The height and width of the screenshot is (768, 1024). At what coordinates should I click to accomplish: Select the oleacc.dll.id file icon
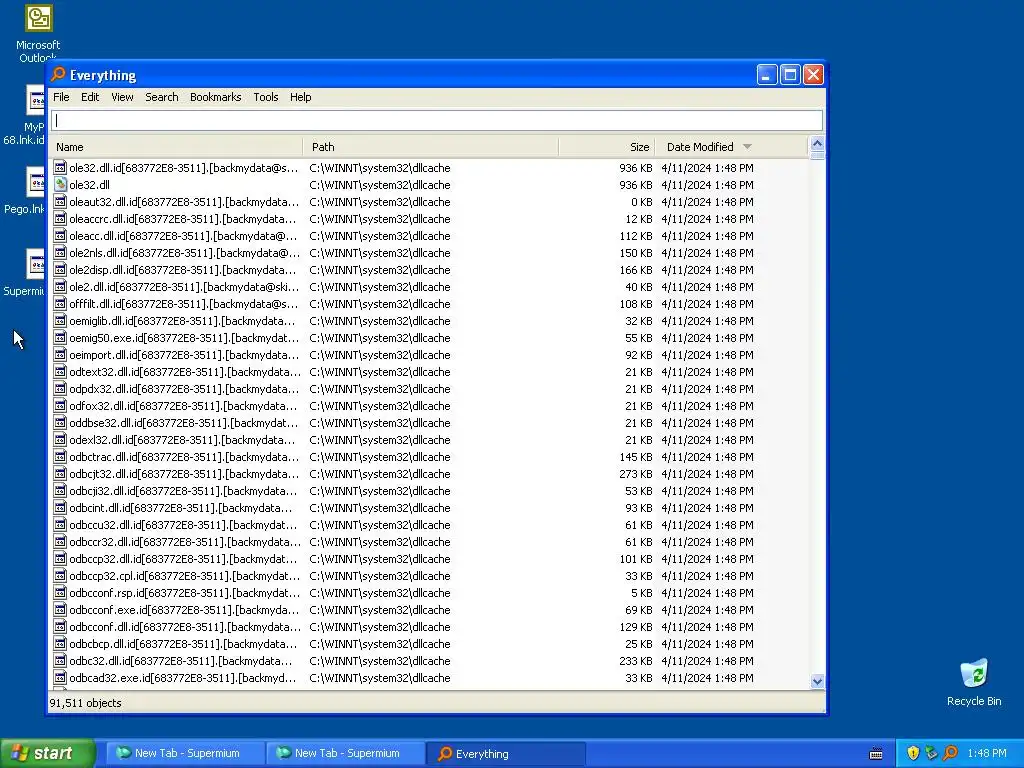pos(60,236)
